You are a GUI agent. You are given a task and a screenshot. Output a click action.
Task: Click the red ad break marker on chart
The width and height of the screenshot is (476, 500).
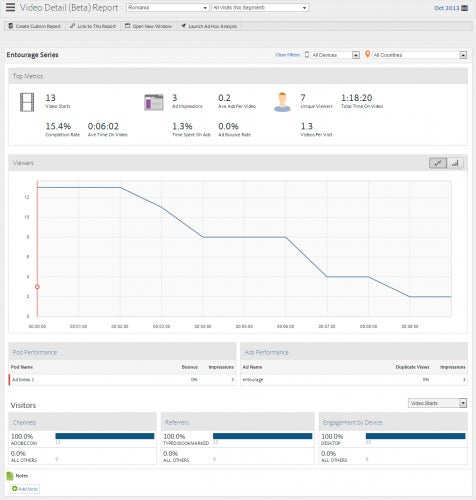pyautogui.click(x=37, y=287)
